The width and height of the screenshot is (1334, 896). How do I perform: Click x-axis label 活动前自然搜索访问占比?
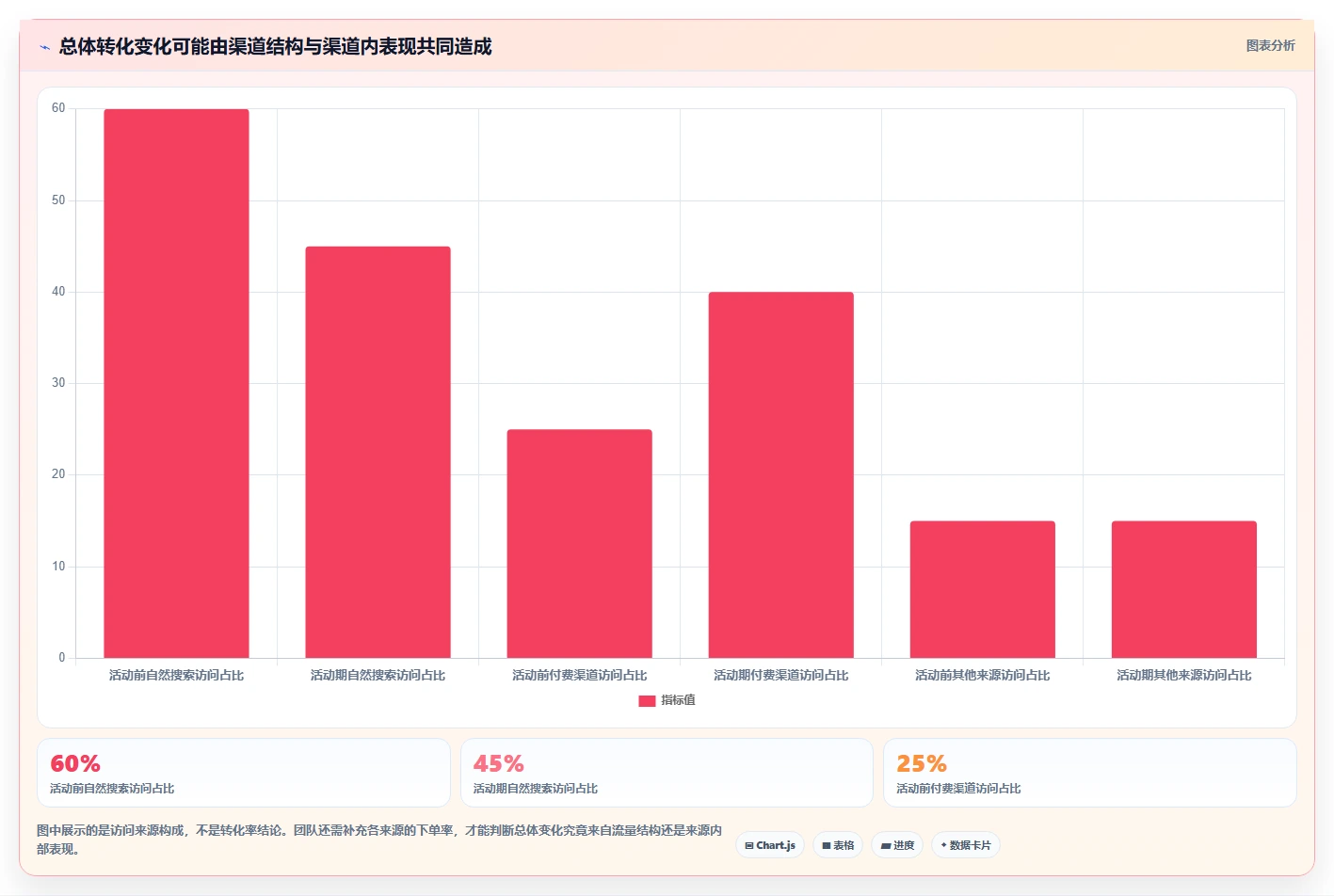[x=176, y=675]
